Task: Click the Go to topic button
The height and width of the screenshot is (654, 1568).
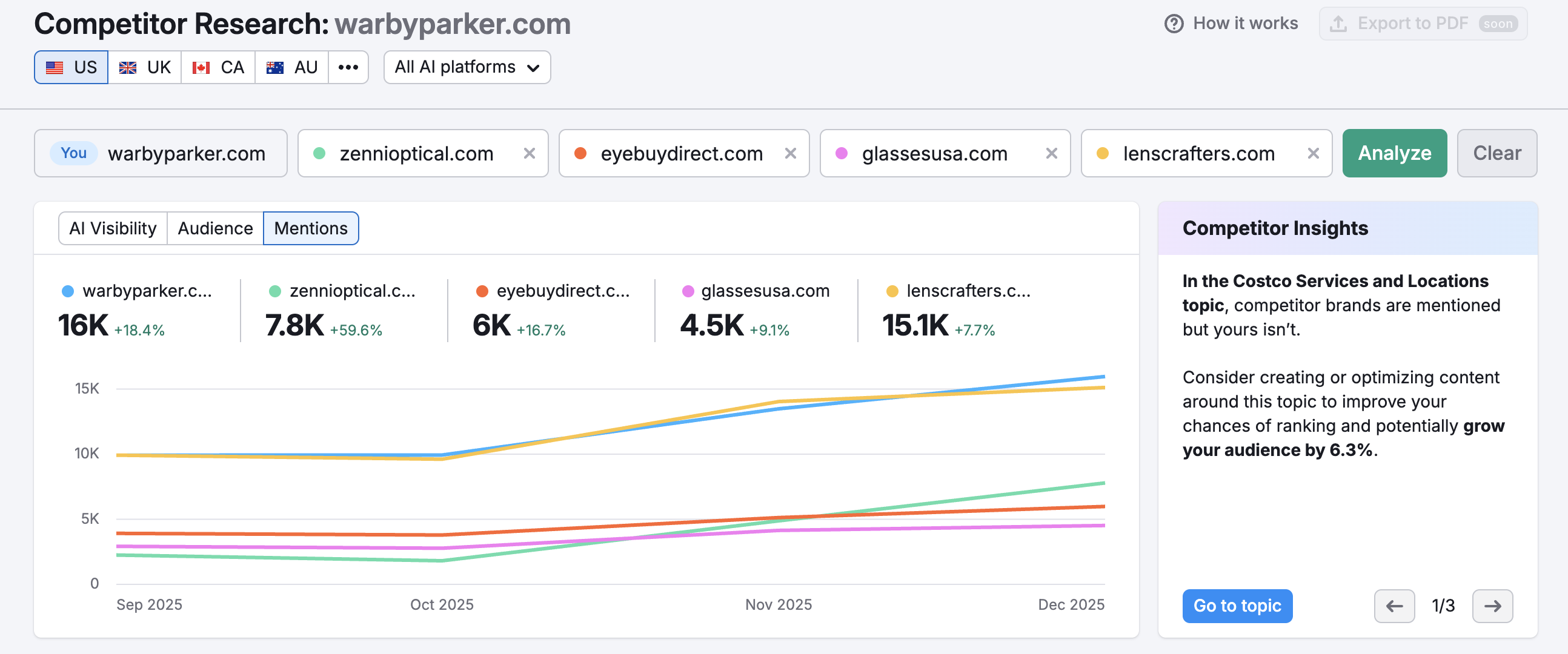Action: (x=1237, y=606)
